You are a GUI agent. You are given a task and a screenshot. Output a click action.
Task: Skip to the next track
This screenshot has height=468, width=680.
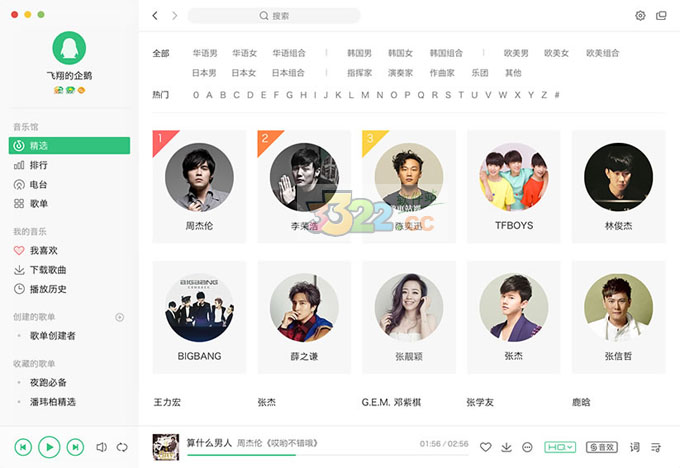pyautogui.click(x=75, y=447)
